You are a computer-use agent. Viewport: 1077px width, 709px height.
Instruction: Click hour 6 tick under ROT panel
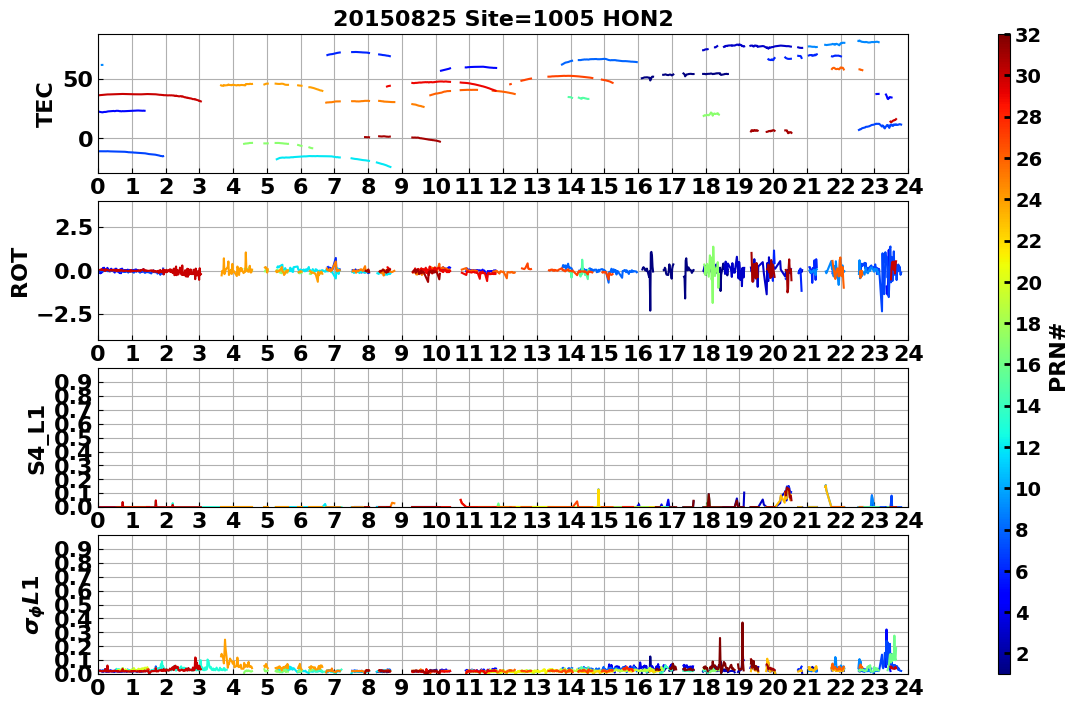301,353
